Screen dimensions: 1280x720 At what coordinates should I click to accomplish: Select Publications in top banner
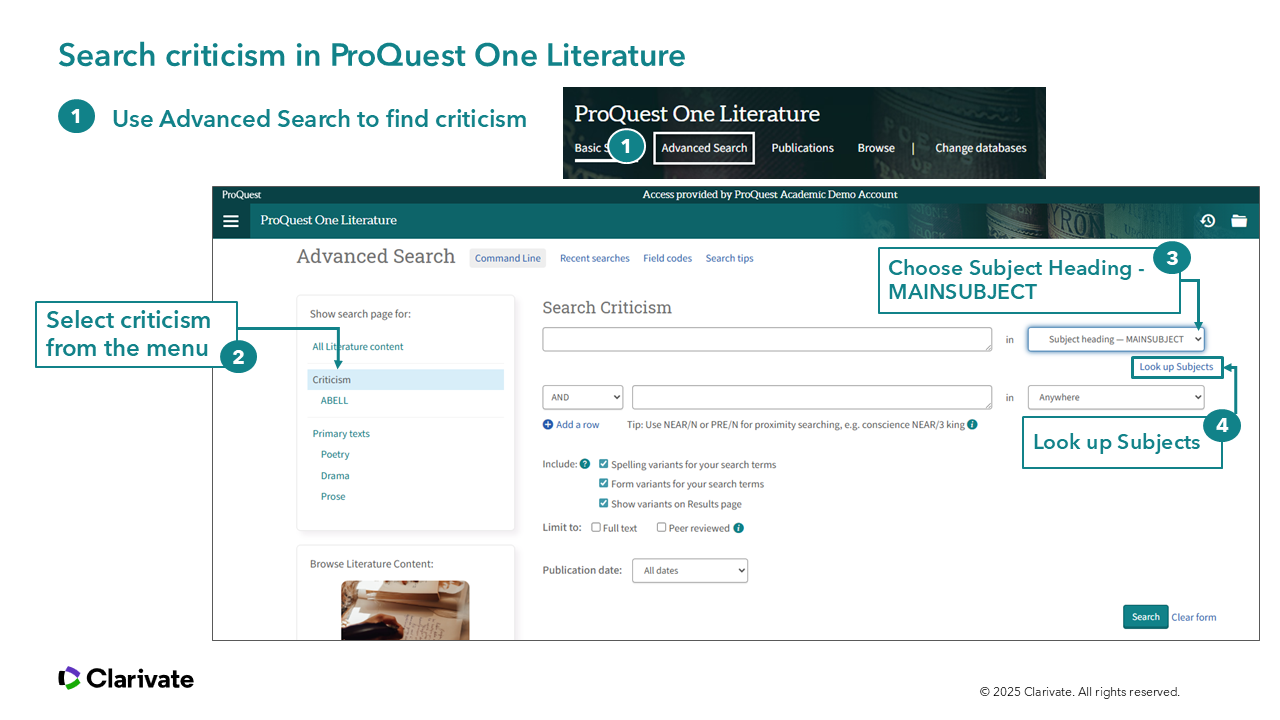click(x=802, y=148)
